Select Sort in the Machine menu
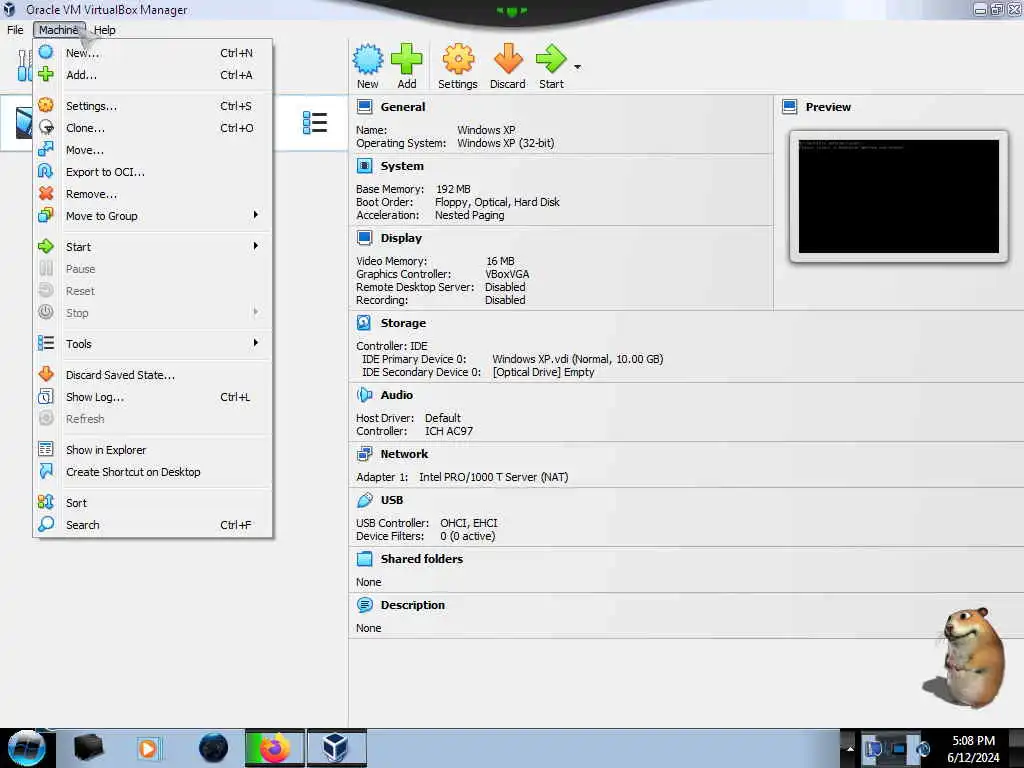Screen dimensions: 1024x768 pyautogui.click(x=153, y=503)
